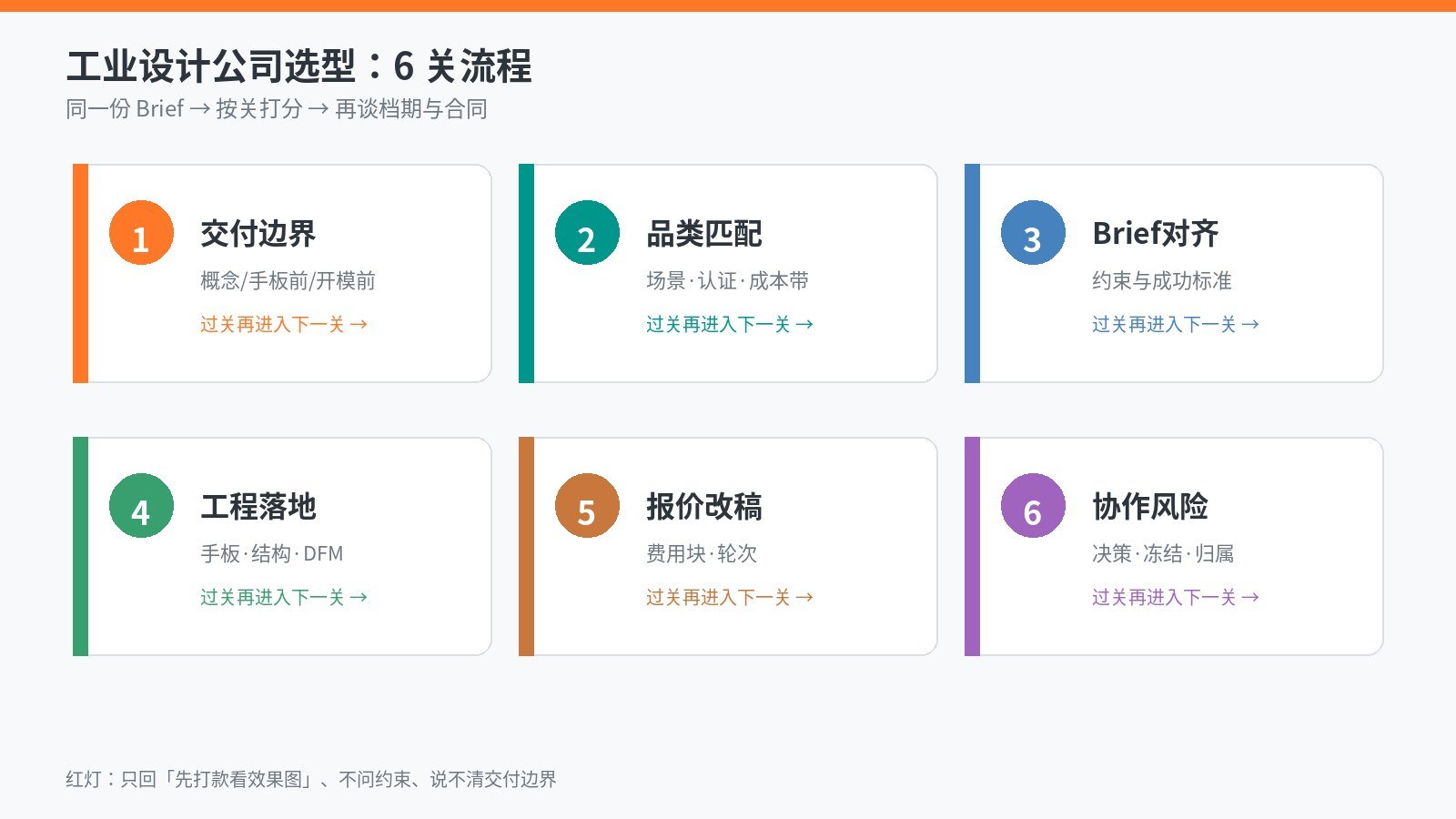Click the 决策·冻结·归属 description text
The width and height of the screenshot is (1456, 819).
(1163, 554)
